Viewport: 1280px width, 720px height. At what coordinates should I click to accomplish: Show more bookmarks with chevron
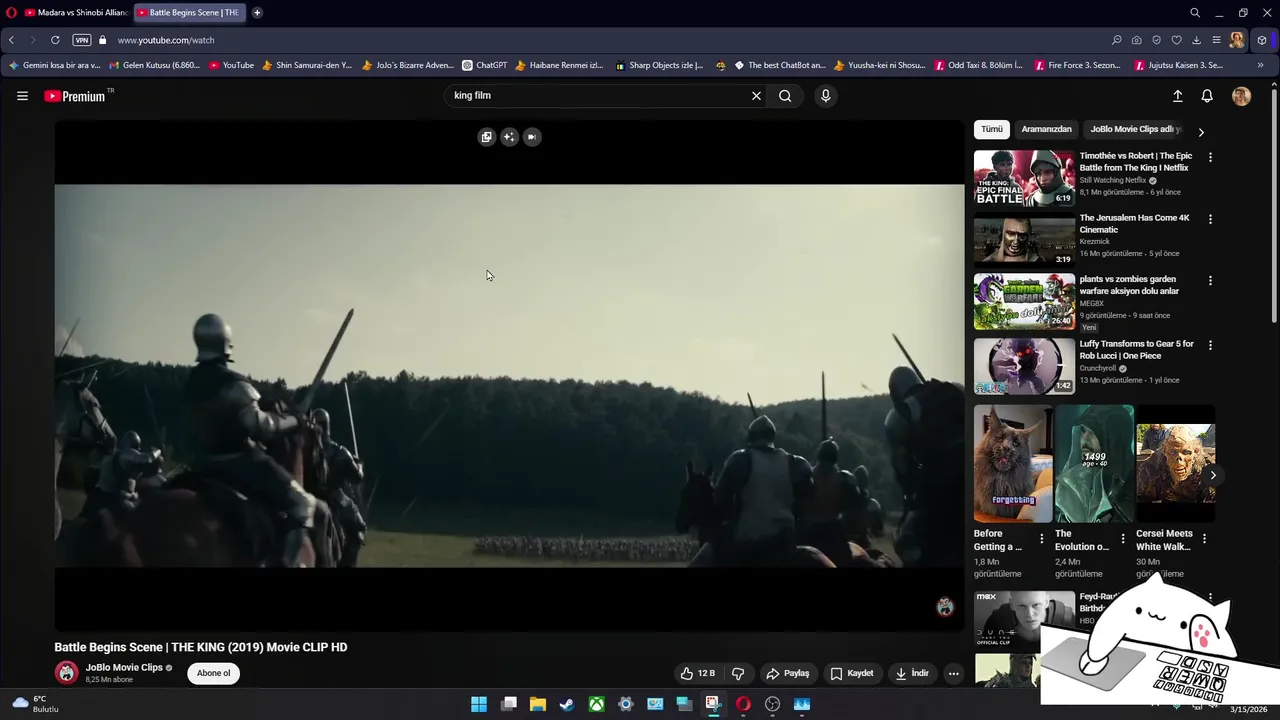click(1260, 65)
